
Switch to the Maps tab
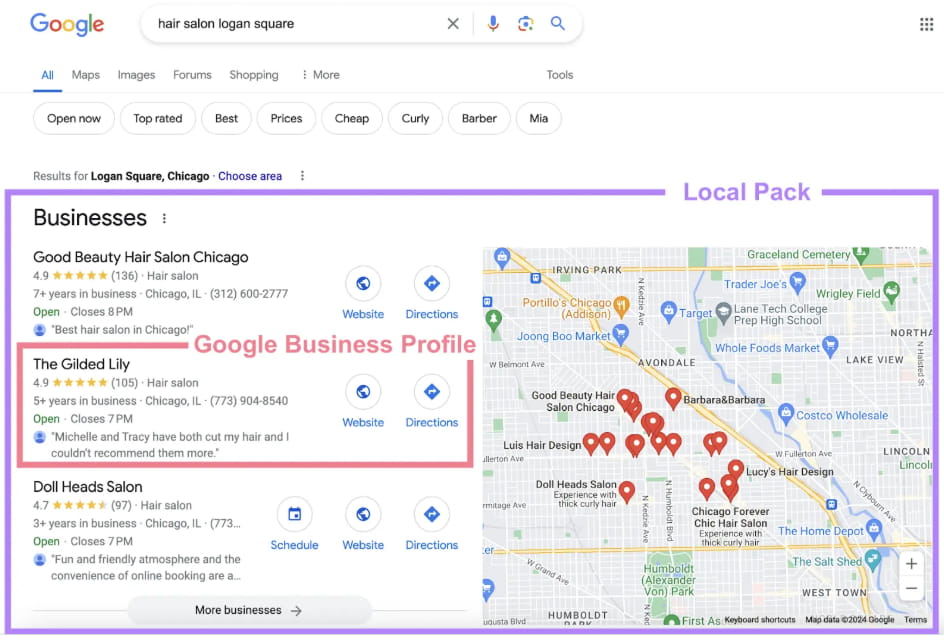[85, 75]
